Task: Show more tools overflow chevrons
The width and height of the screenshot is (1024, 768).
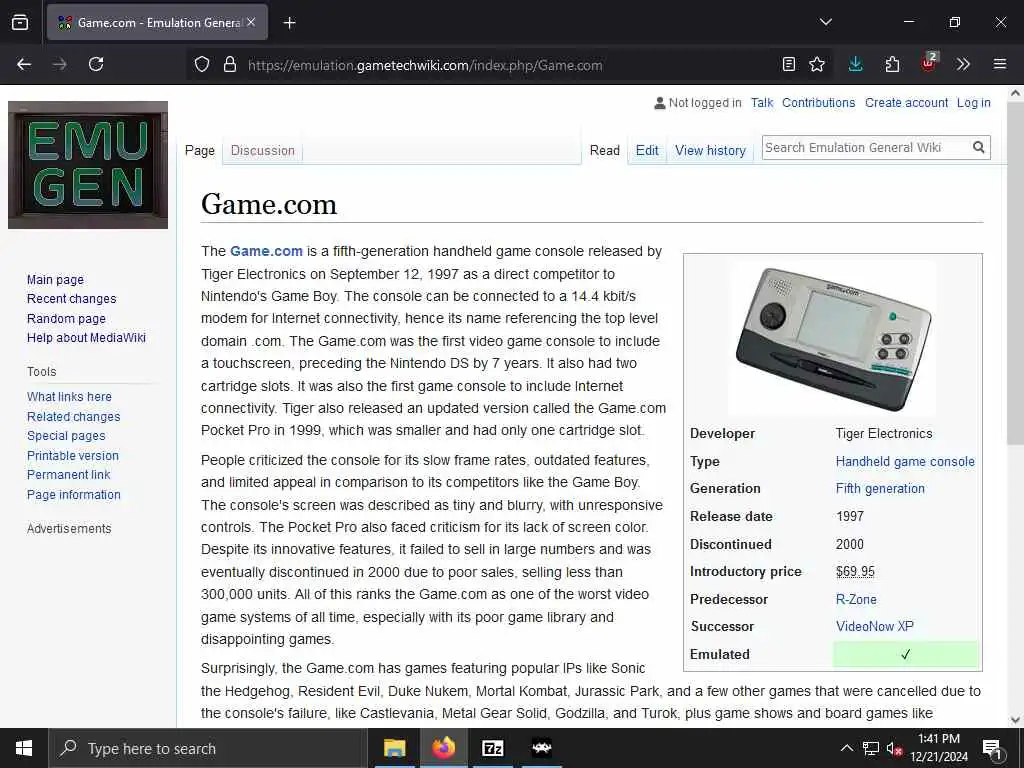Action: coord(963,64)
